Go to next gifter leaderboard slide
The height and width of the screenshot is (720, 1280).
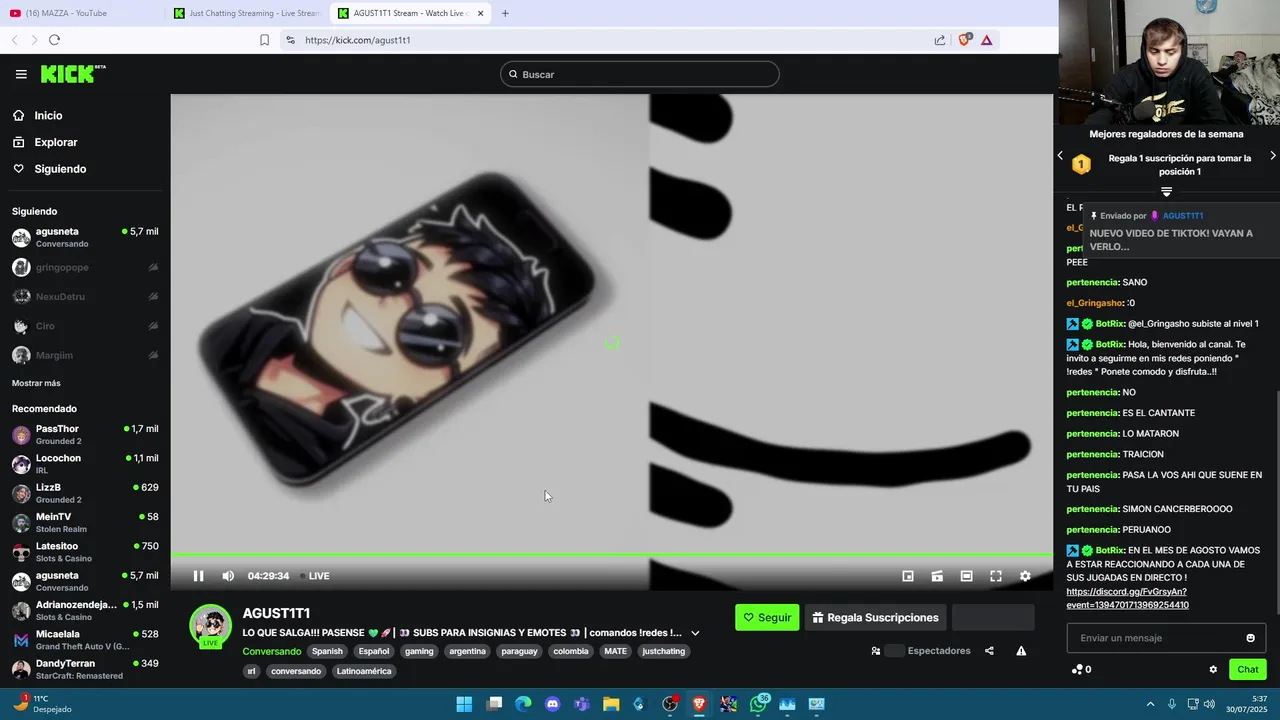[1272, 156]
